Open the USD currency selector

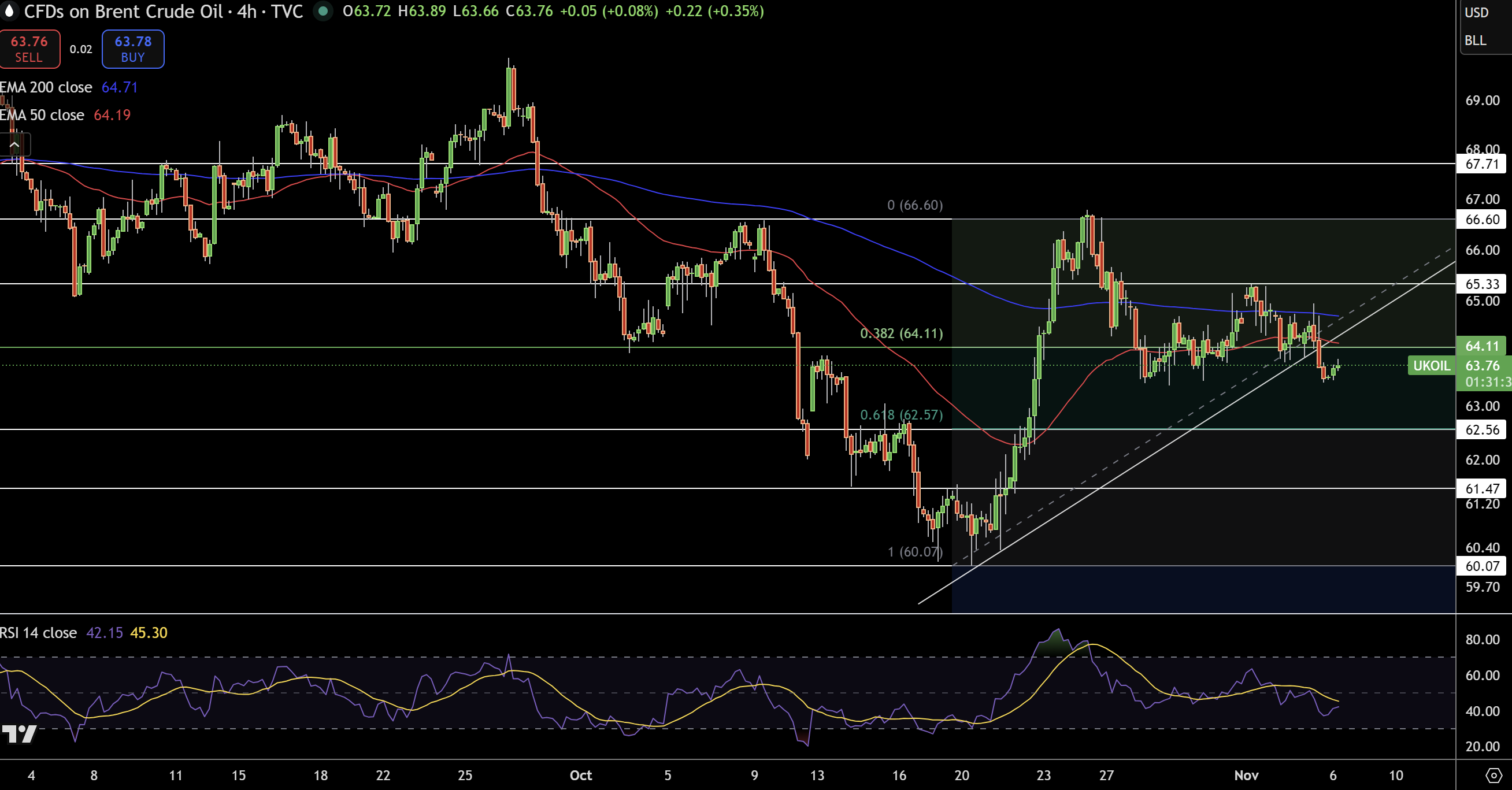[x=1477, y=12]
